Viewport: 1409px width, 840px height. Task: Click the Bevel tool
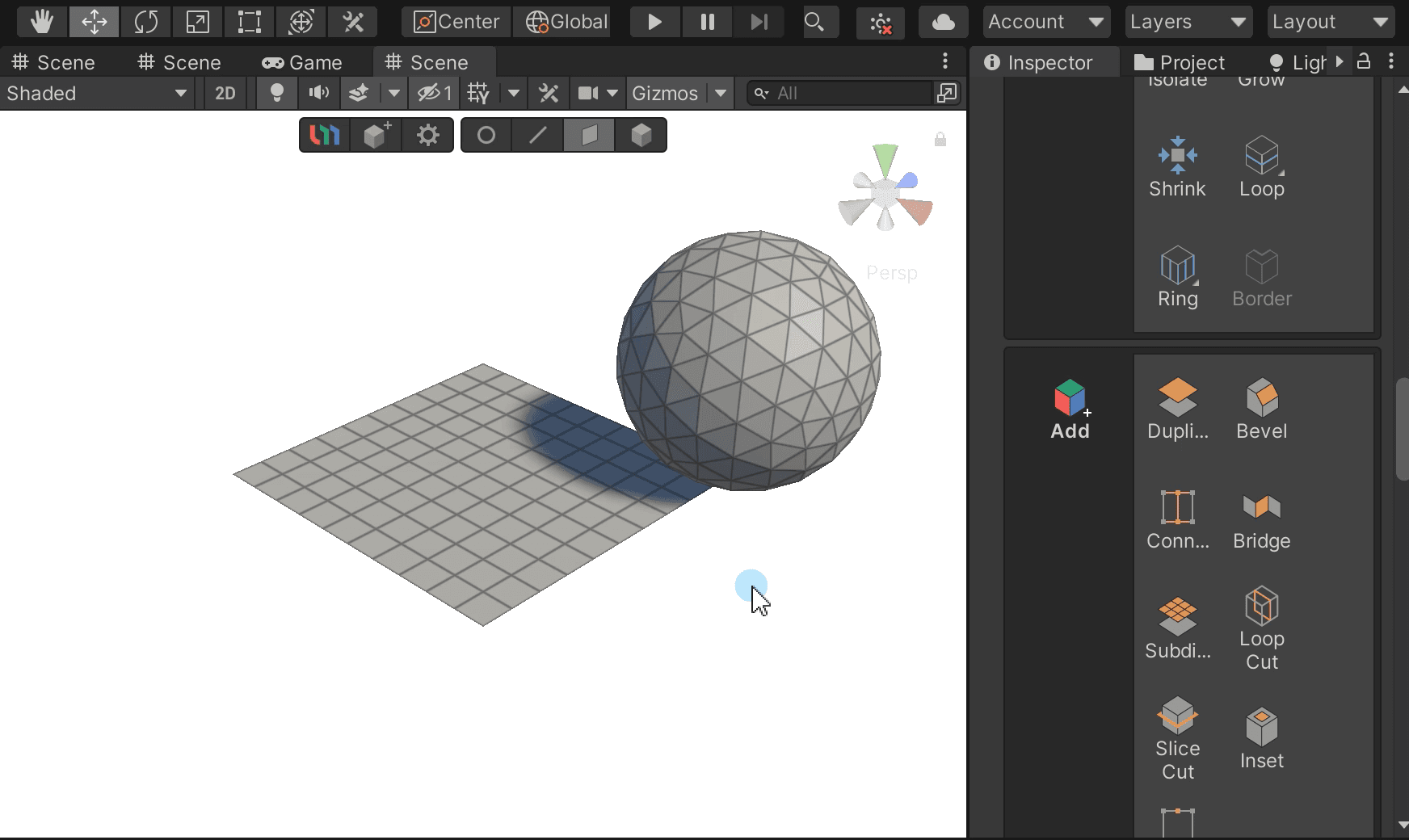pyautogui.click(x=1262, y=409)
